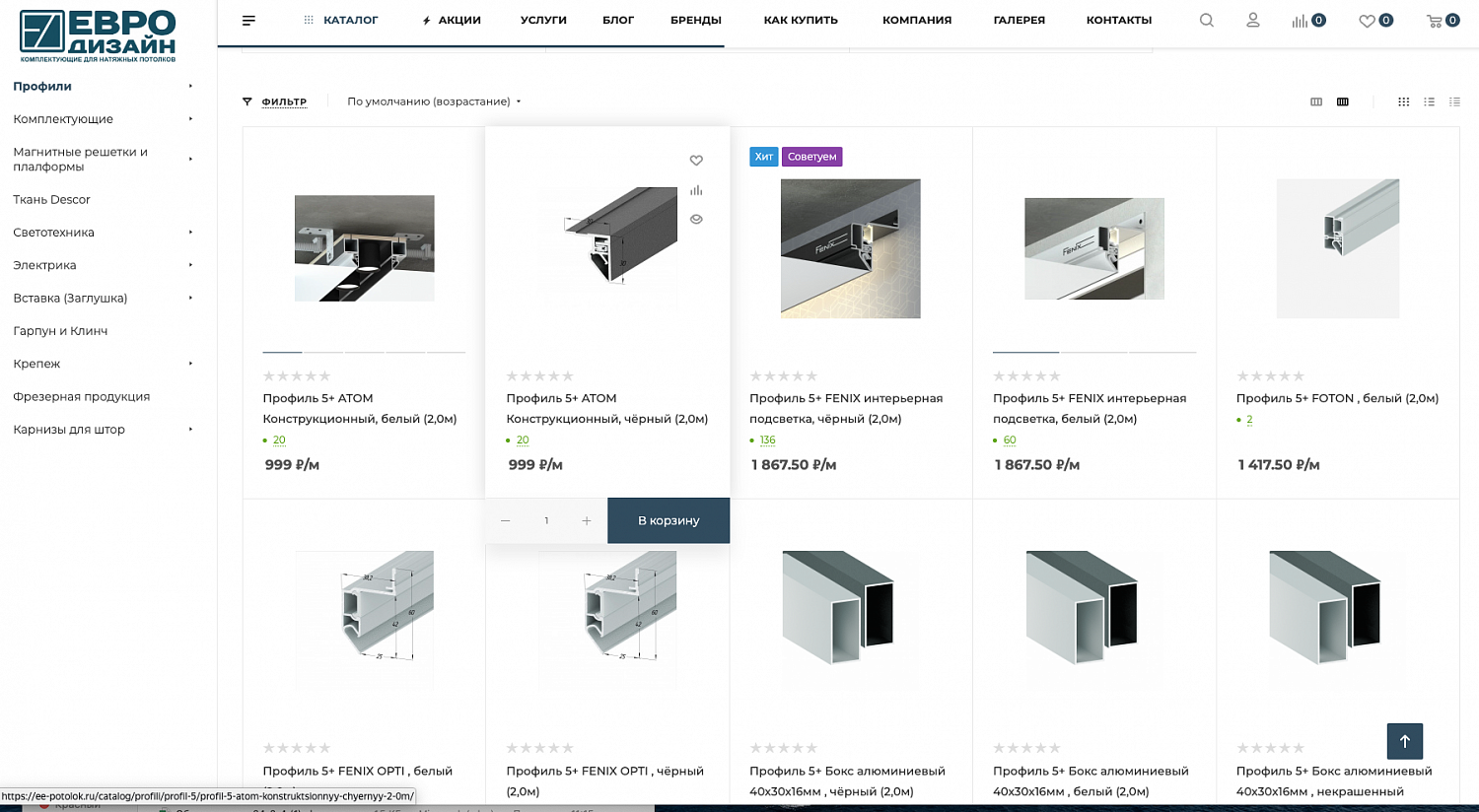
Task: Open the Акции menu item
Action: tap(452, 20)
